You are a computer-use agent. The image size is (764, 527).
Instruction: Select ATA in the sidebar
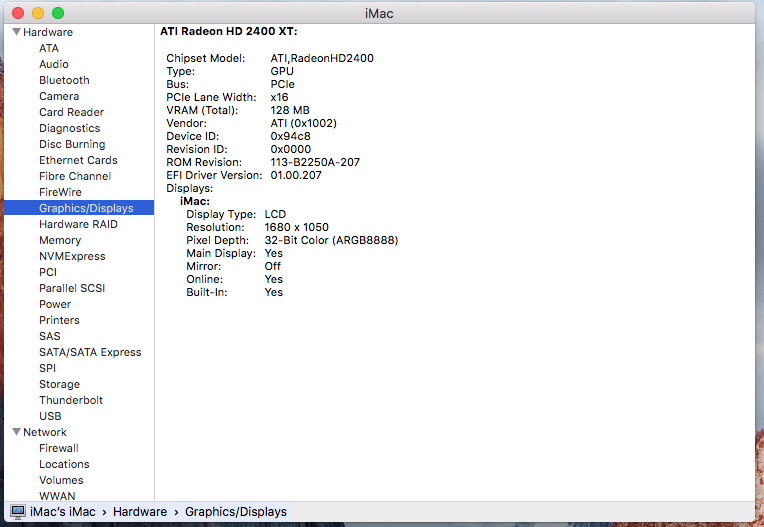click(x=49, y=48)
